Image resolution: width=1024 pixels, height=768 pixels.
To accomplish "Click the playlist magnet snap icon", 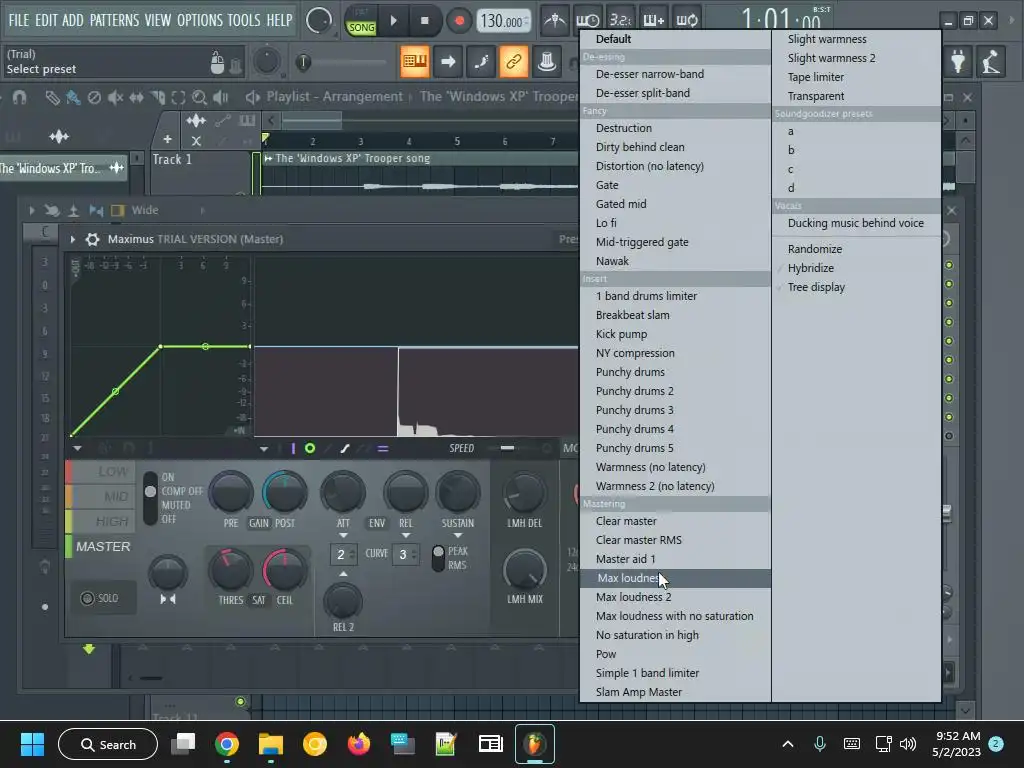I will point(20,98).
